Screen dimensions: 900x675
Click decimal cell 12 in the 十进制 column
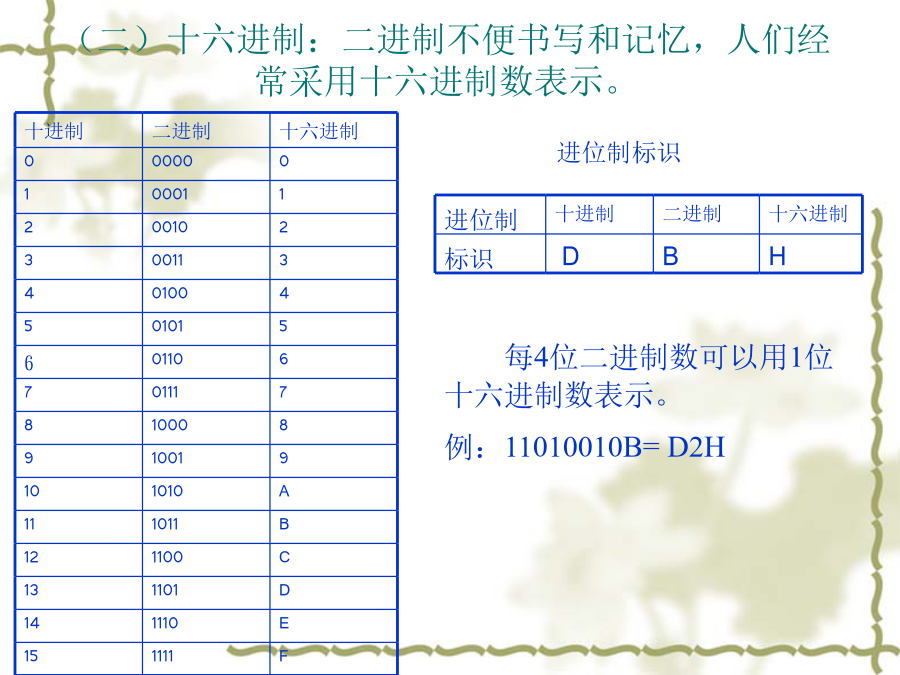(79, 560)
